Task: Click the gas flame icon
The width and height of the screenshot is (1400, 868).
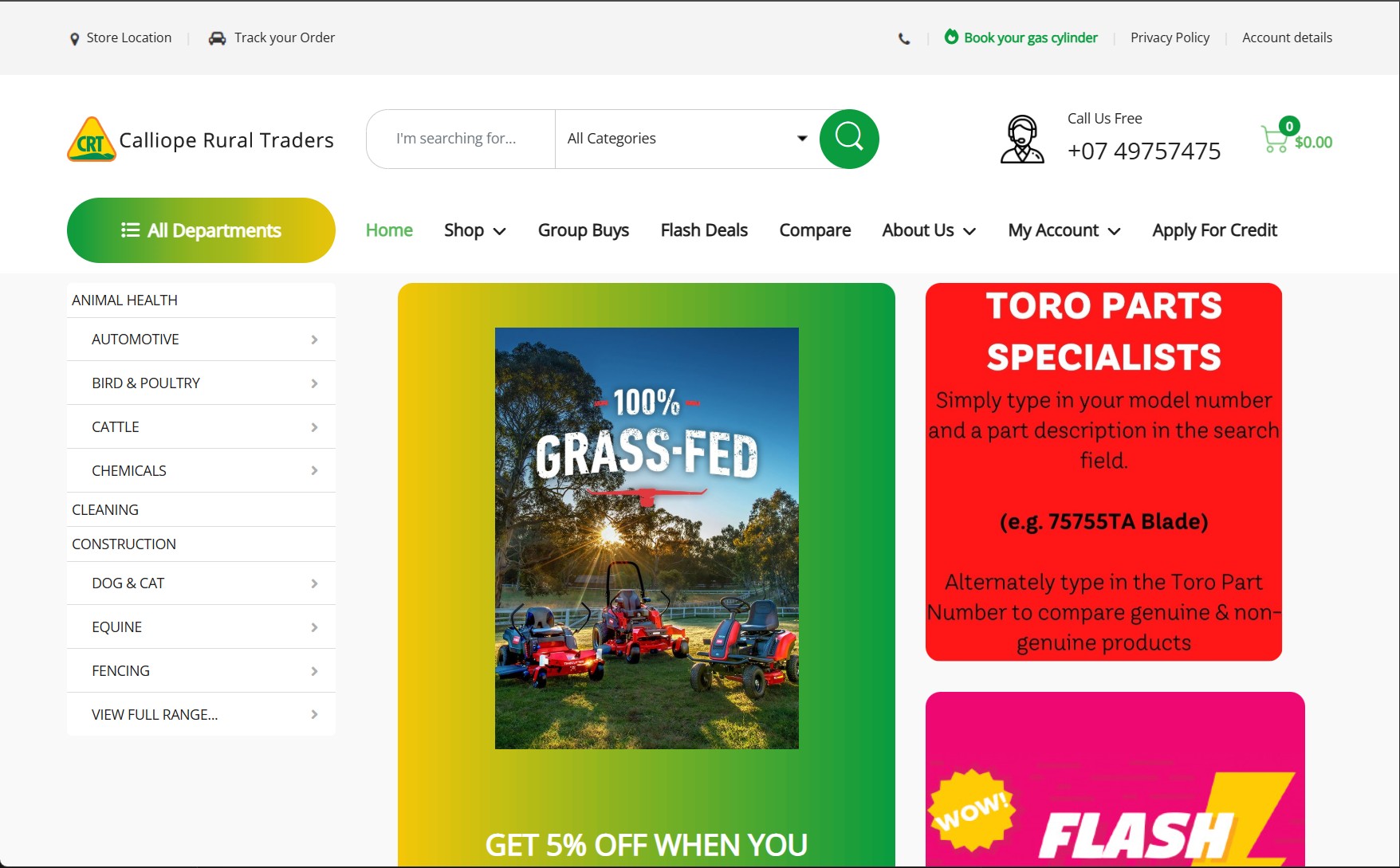Action: pos(951,37)
